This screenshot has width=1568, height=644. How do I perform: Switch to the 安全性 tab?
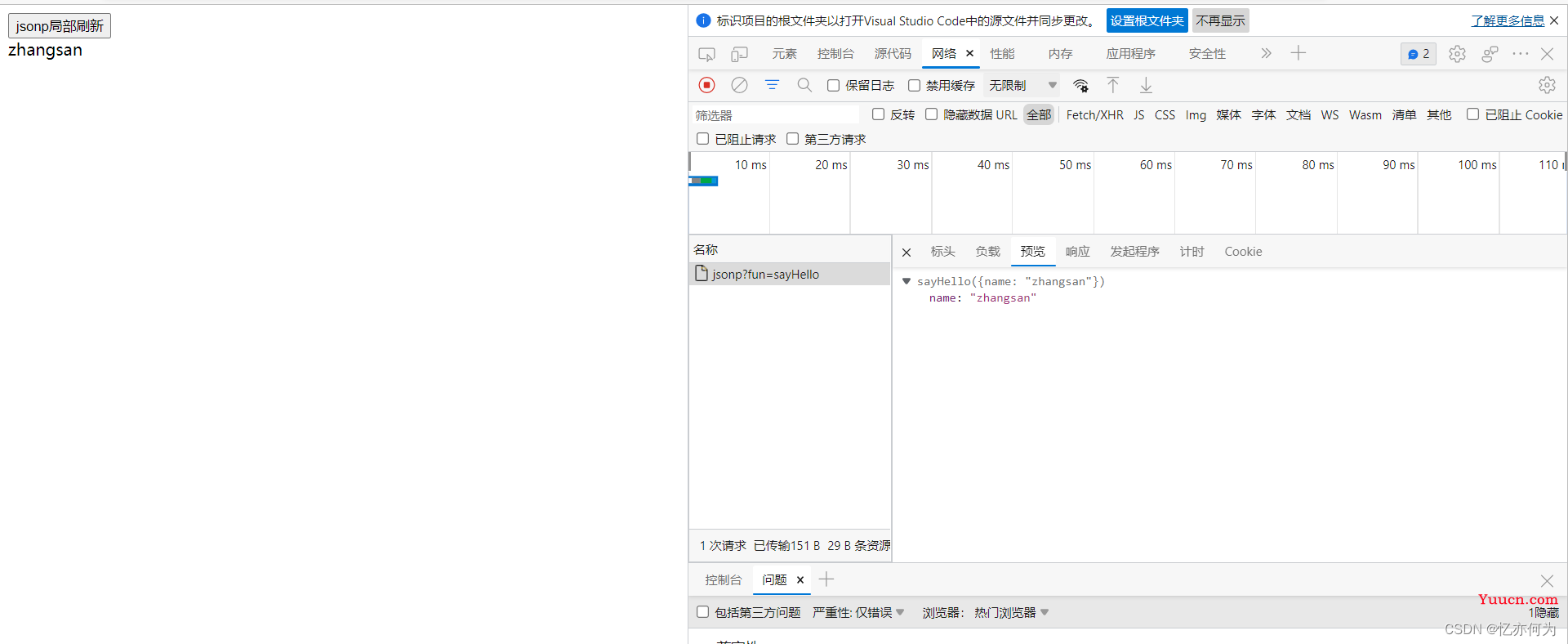pos(1207,54)
